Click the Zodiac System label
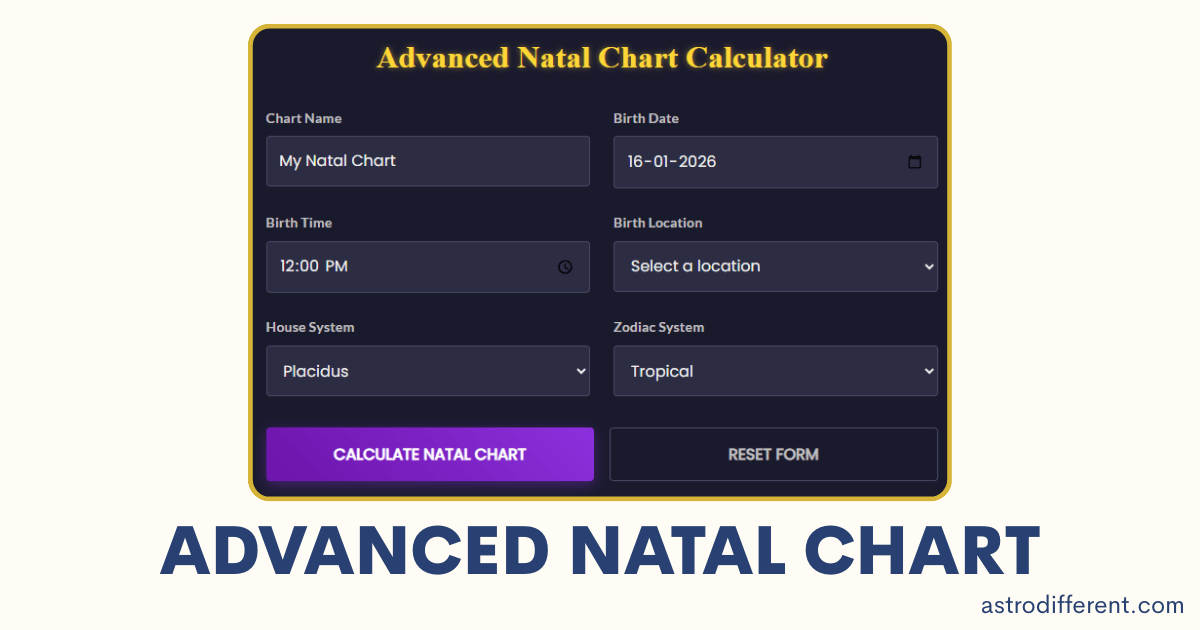1200x630 pixels. [659, 327]
